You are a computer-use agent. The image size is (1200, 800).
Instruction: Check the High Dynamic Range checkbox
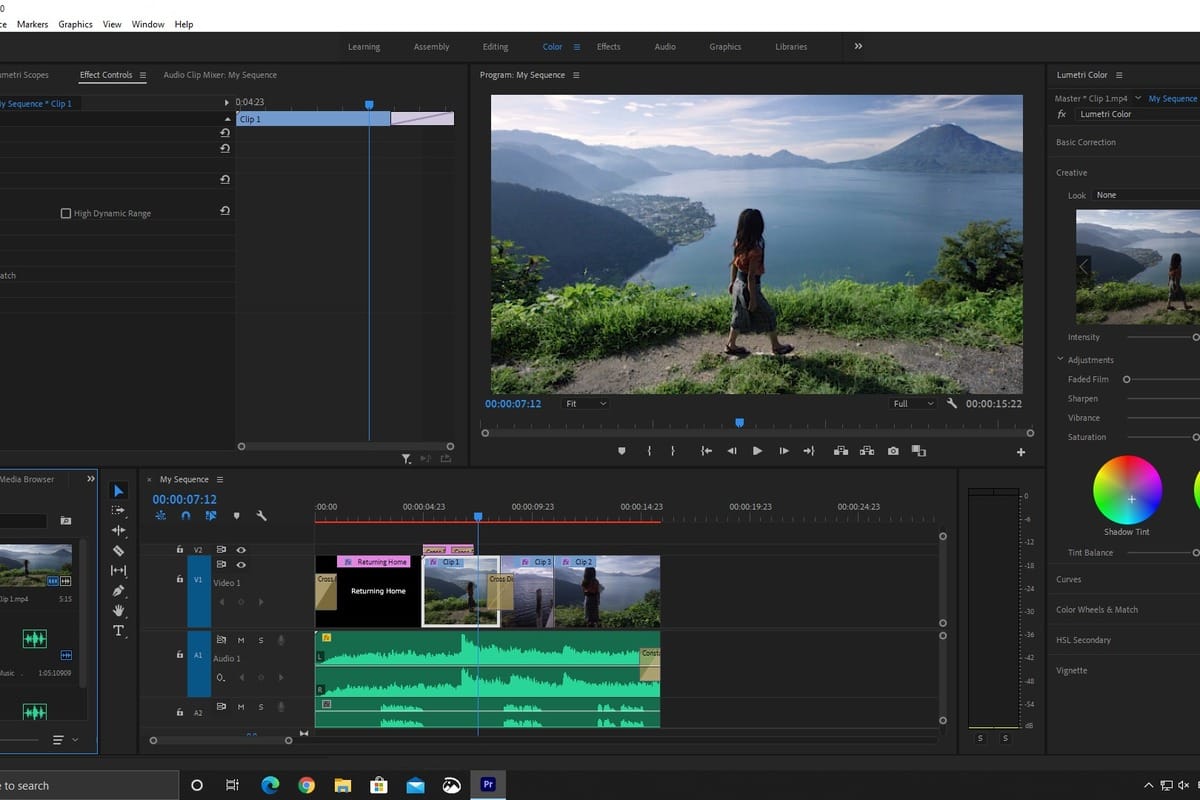(x=67, y=212)
